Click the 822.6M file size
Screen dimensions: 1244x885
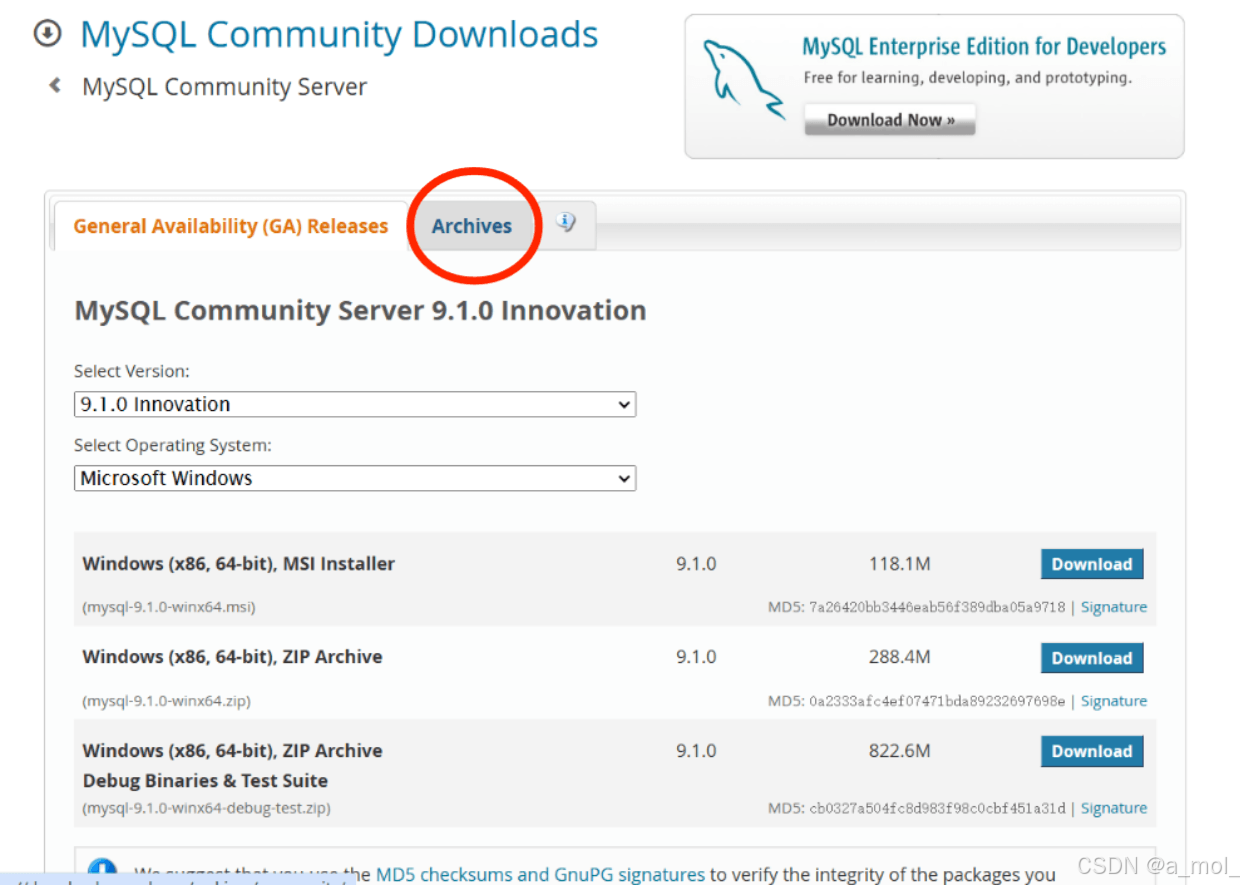(900, 750)
